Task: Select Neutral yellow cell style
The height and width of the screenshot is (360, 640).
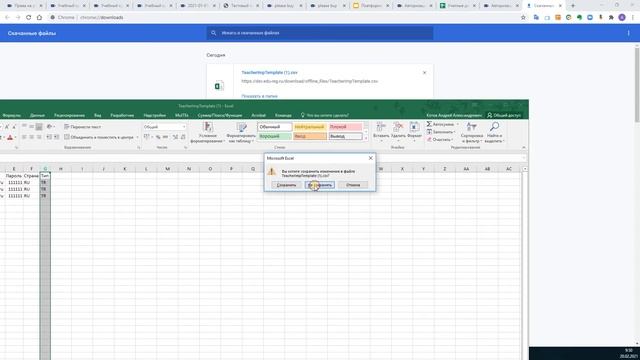Action: tap(310, 127)
